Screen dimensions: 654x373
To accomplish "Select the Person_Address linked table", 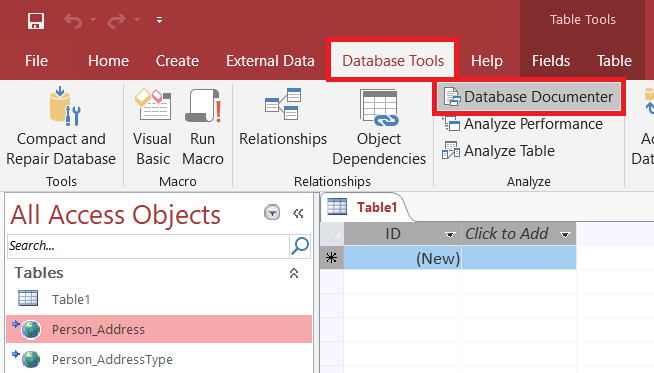I will (158, 330).
